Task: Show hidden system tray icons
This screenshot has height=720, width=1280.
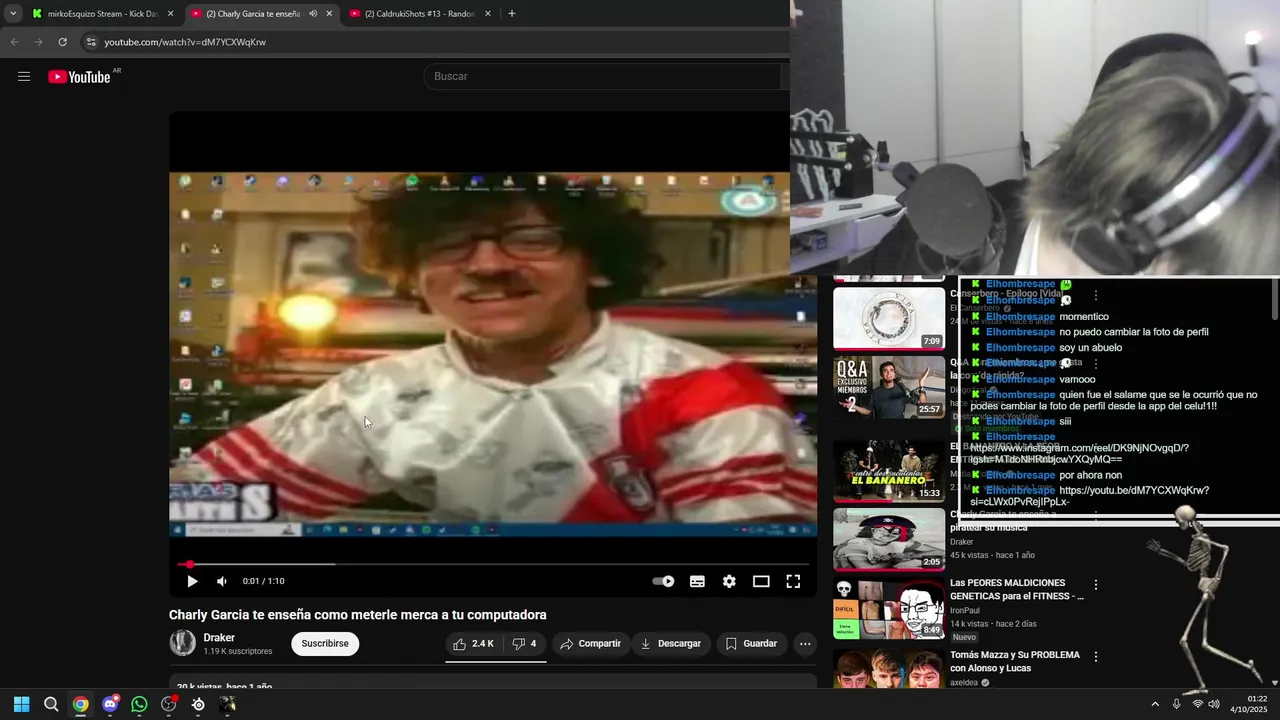Action: 1155,704
